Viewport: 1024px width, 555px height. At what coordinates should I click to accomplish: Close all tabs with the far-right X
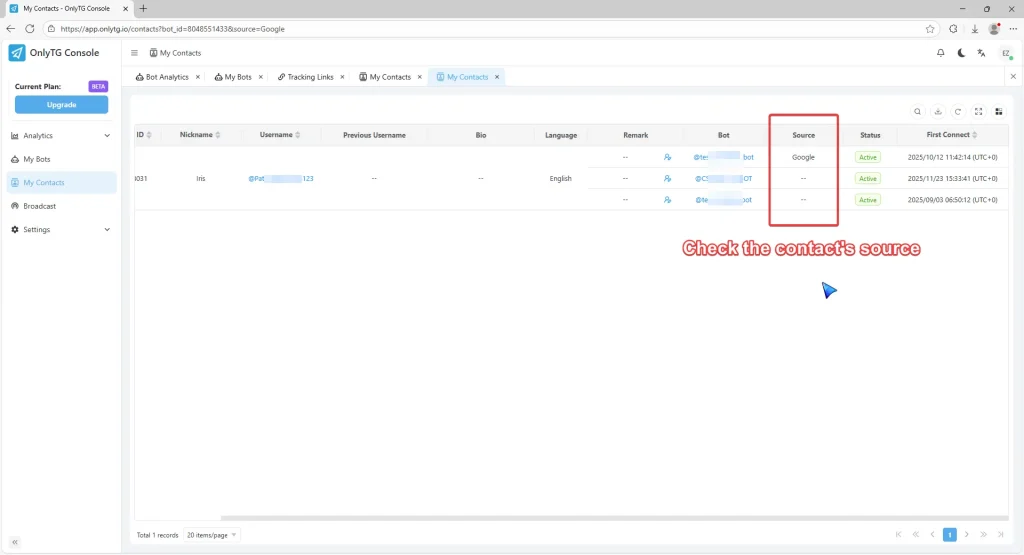pos(1013,76)
